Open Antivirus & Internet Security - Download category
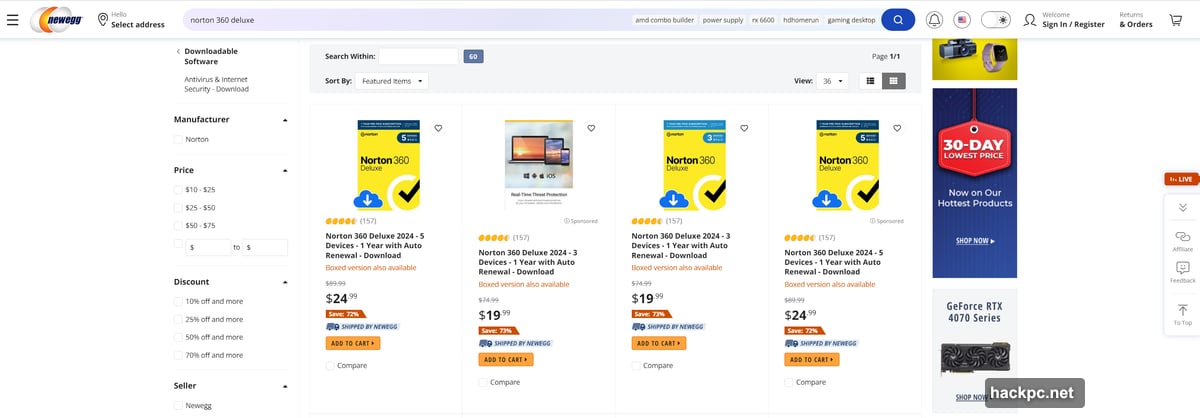 [216, 84]
